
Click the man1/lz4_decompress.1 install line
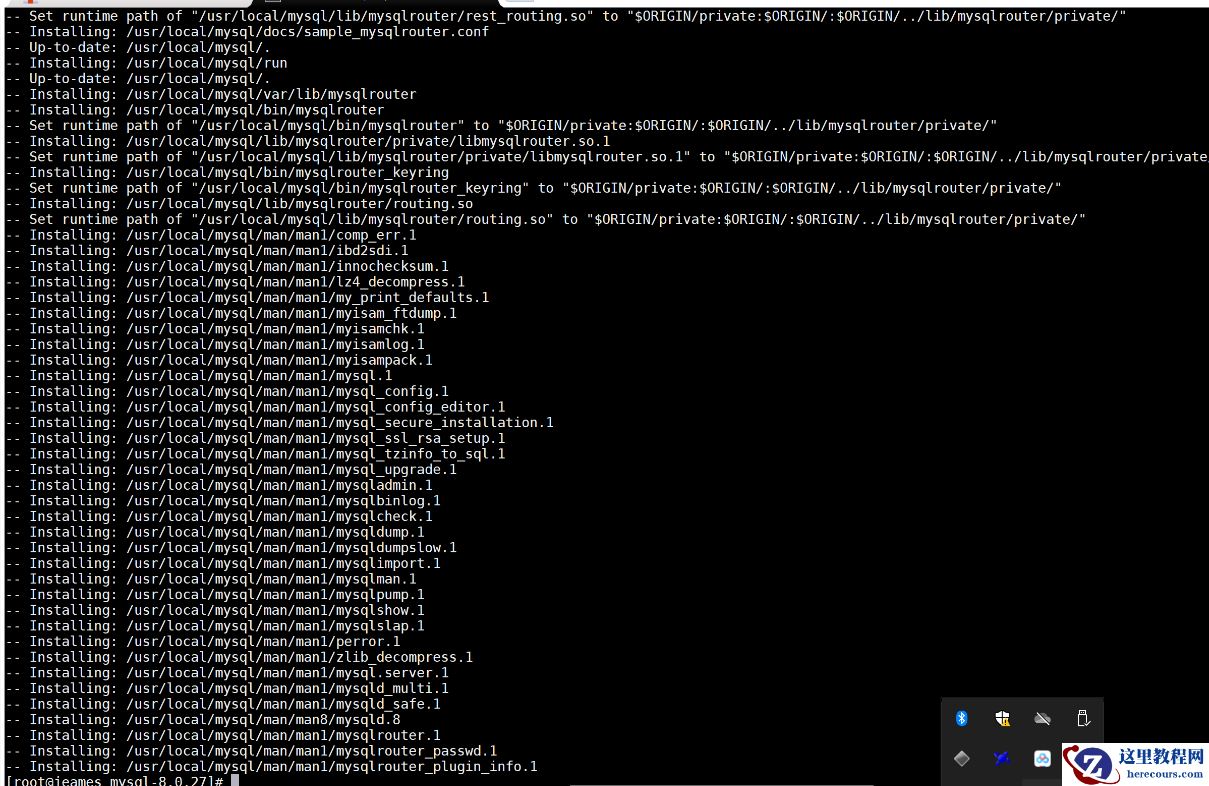coord(235,282)
